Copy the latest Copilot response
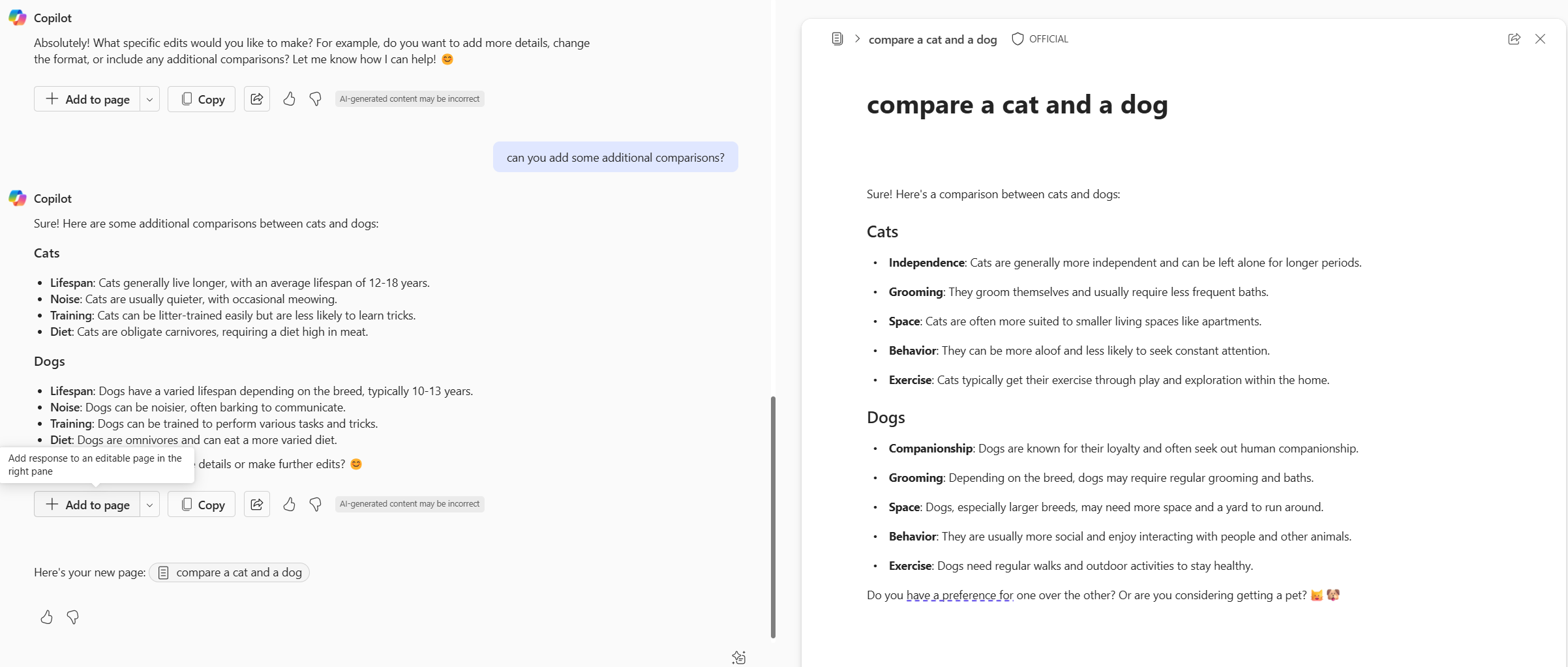This screenshot has height=667, width=1568. (x=201, y=504)
